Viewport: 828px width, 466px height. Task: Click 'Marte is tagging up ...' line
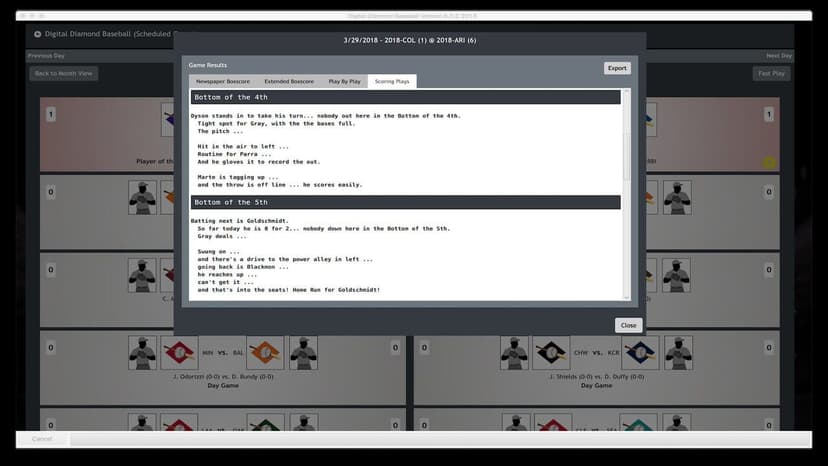coord(238,177)
